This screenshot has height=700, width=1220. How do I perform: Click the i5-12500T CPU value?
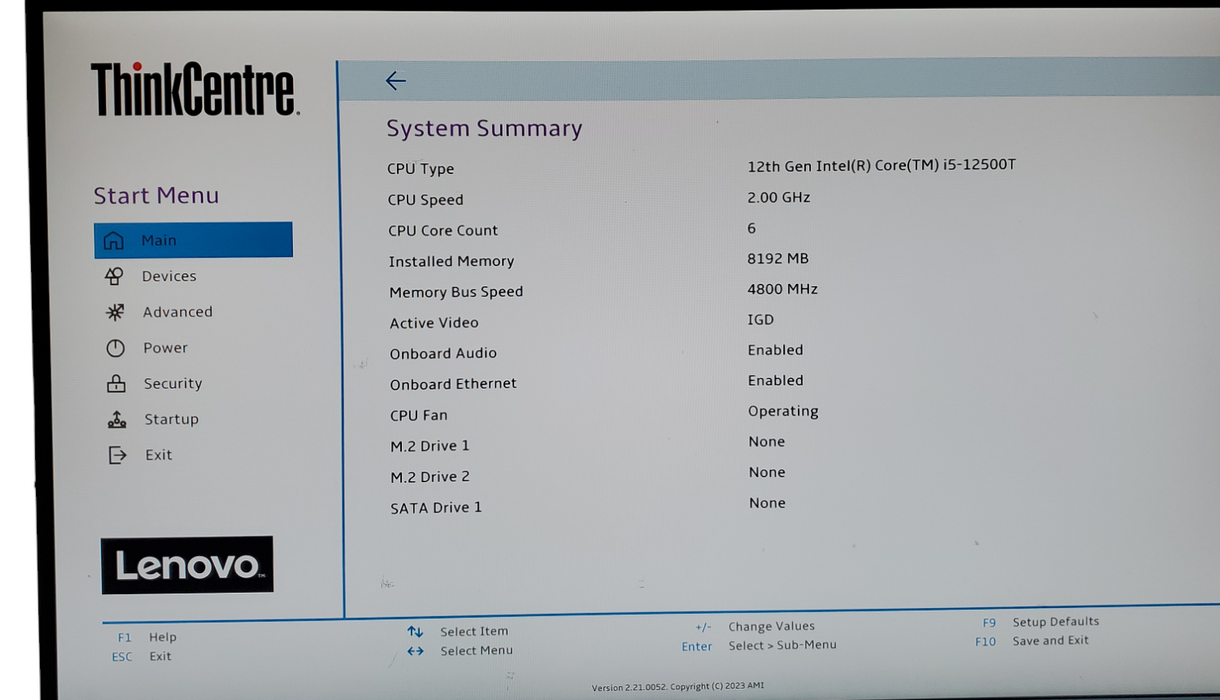coord(881,165)
